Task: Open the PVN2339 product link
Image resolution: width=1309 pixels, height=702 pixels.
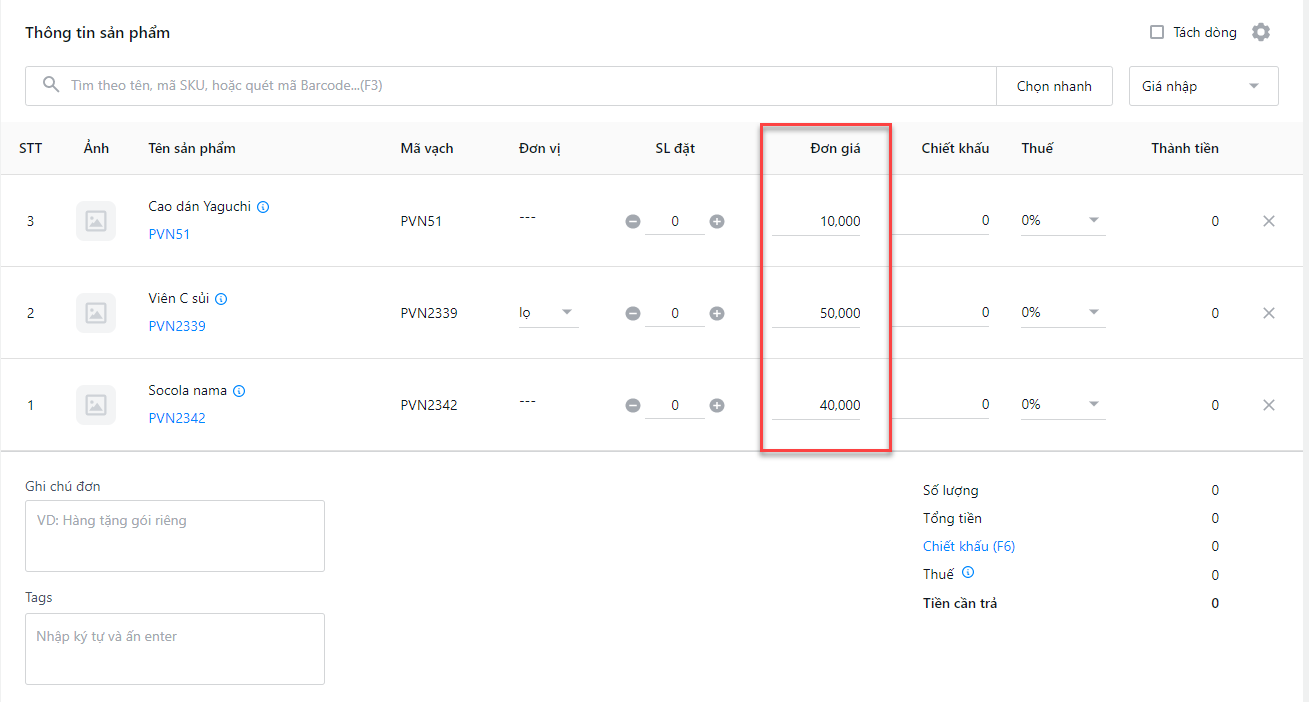Action: 177,326
